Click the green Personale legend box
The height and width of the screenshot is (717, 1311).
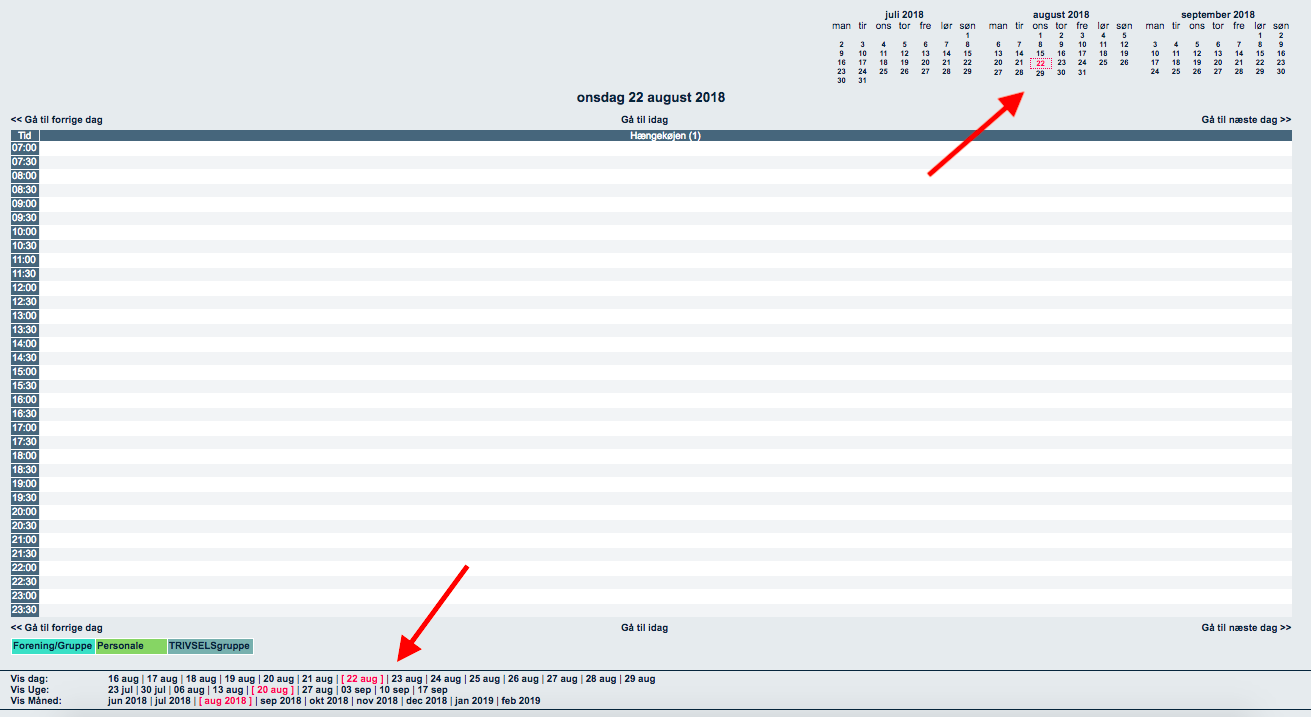tap(131, 647)
